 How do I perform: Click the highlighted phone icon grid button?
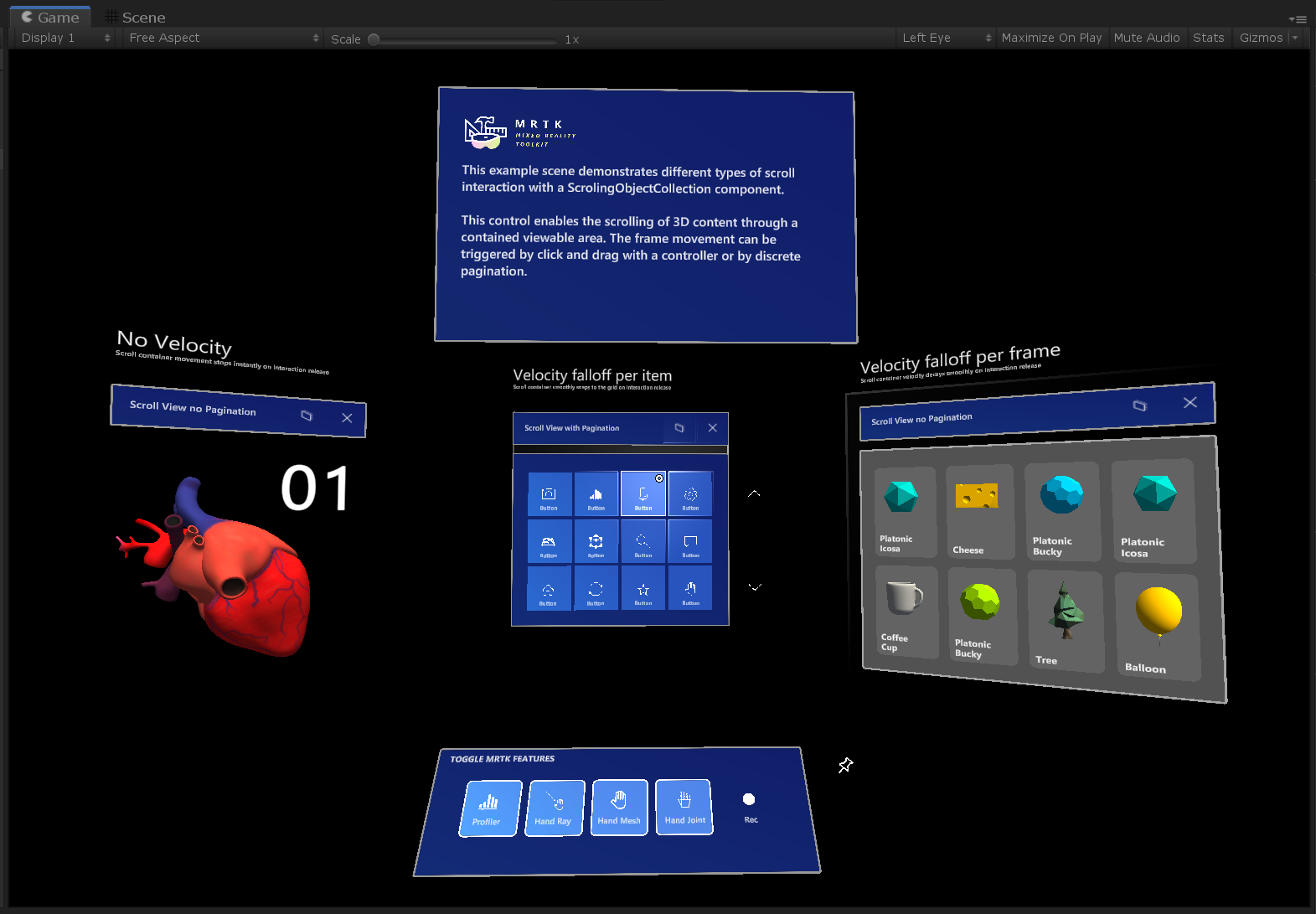pyautogui.click(x=643, y=493)
